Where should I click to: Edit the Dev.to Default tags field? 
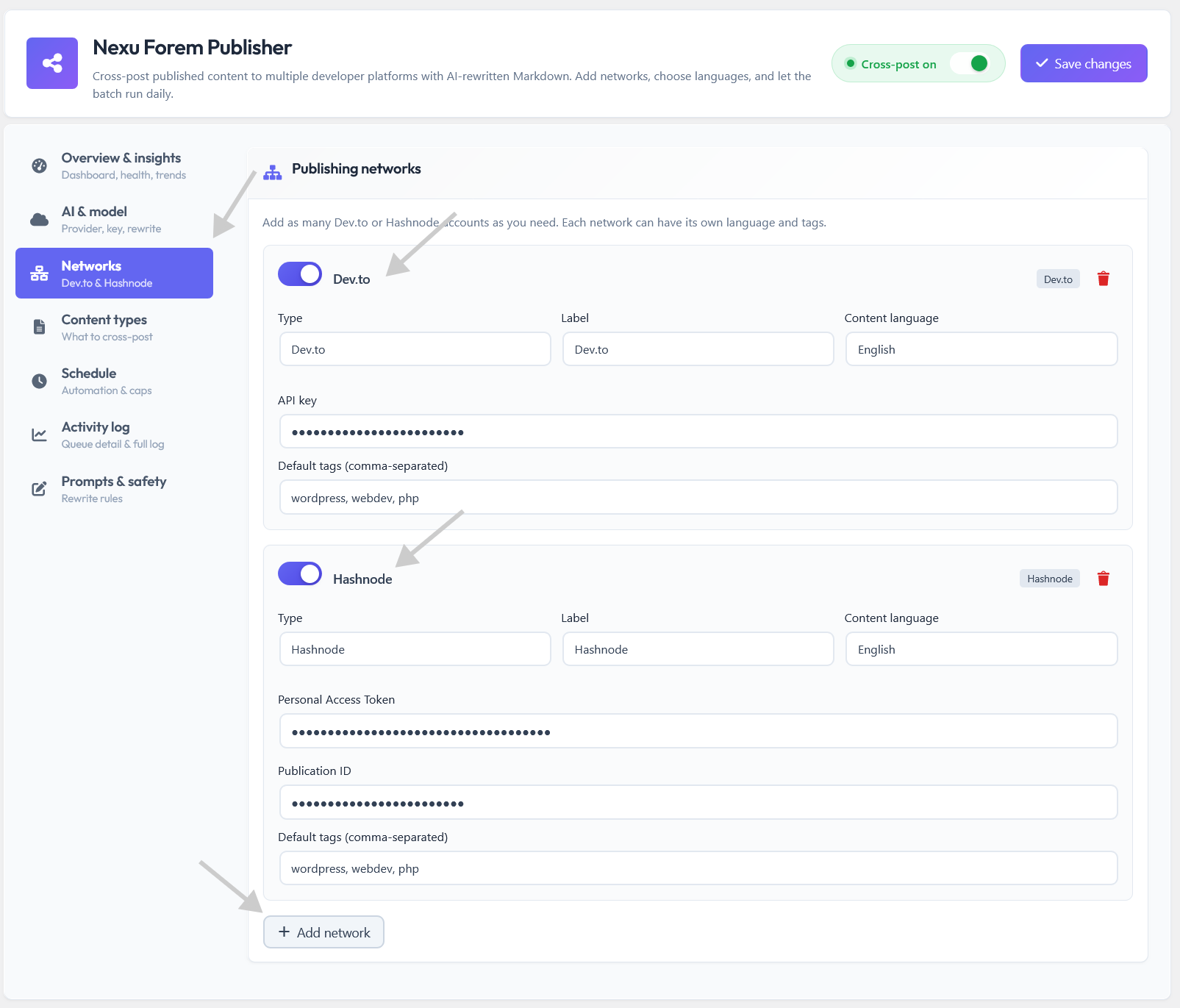[698, 498]
